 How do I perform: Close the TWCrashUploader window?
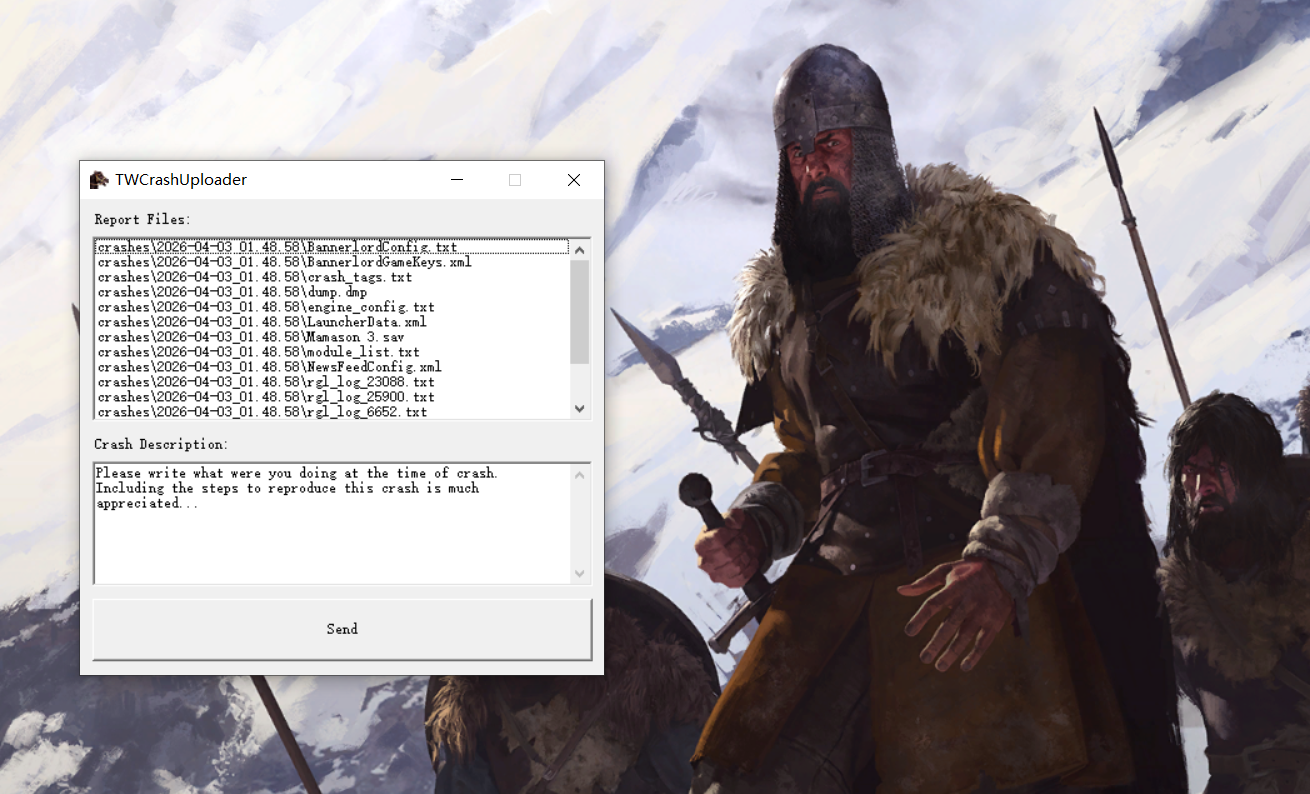pyautogui.click(x=573, y=180)
